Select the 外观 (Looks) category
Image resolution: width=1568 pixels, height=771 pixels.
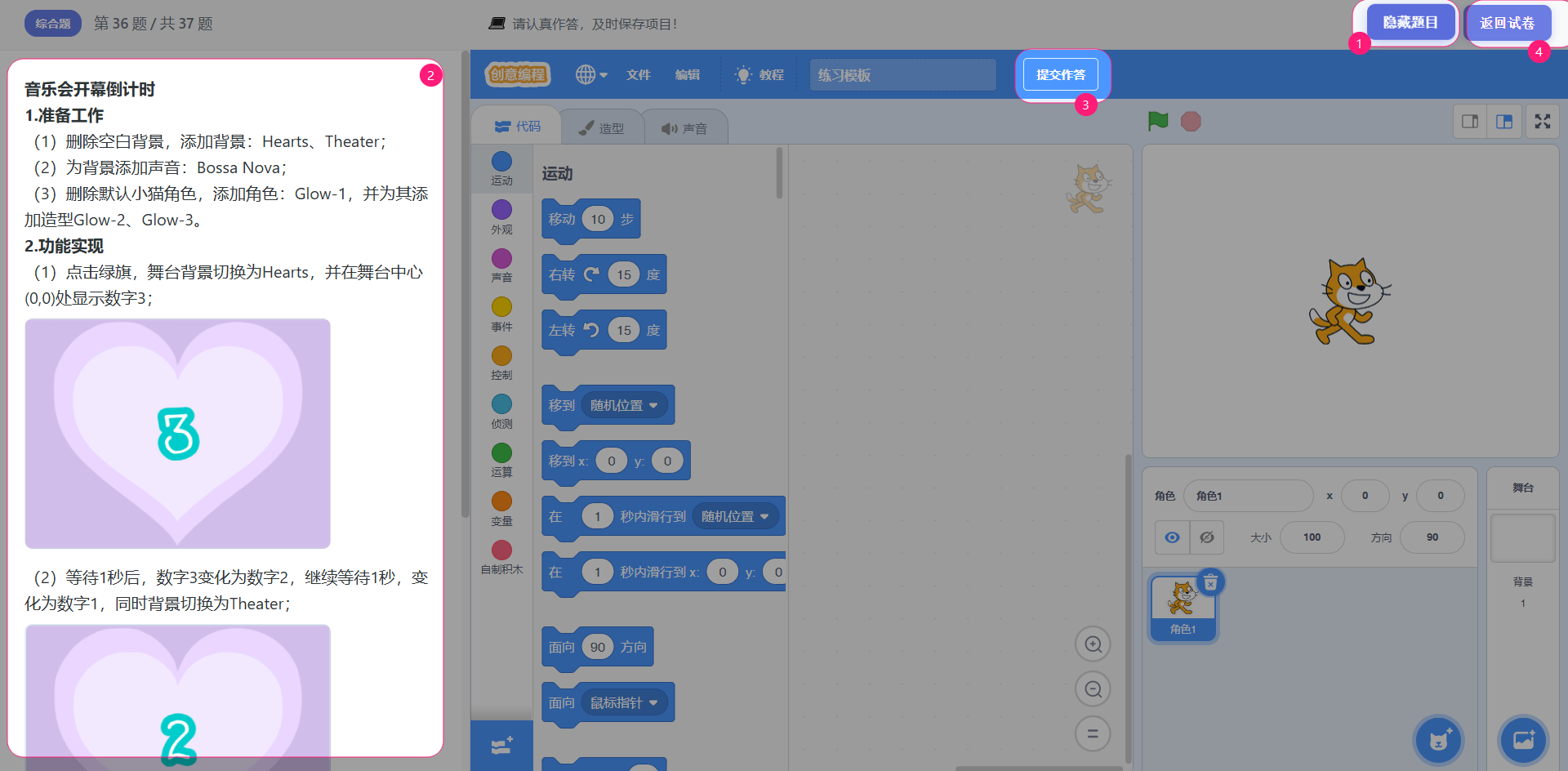tap(501, 217)
